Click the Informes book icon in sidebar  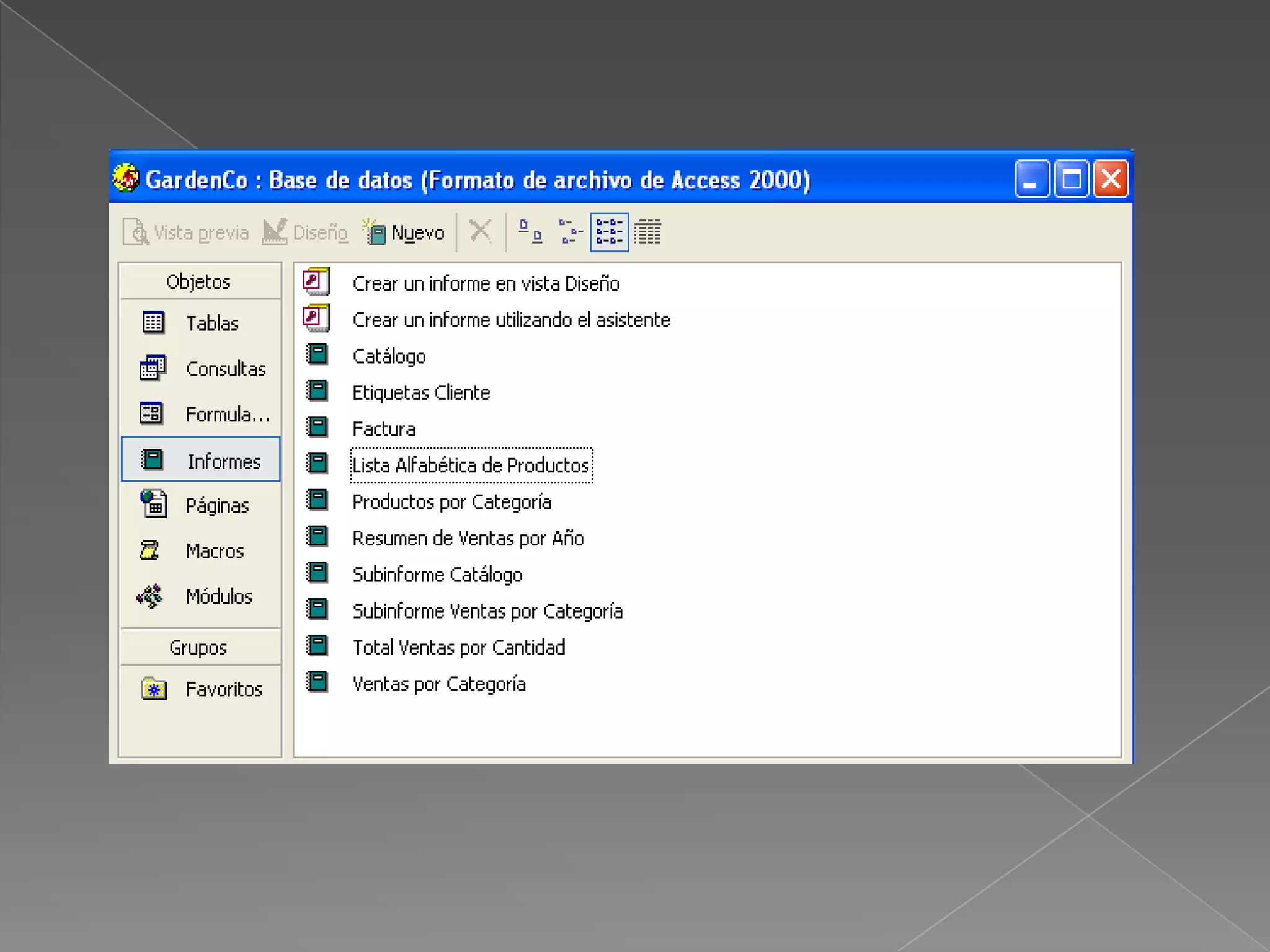152,459
